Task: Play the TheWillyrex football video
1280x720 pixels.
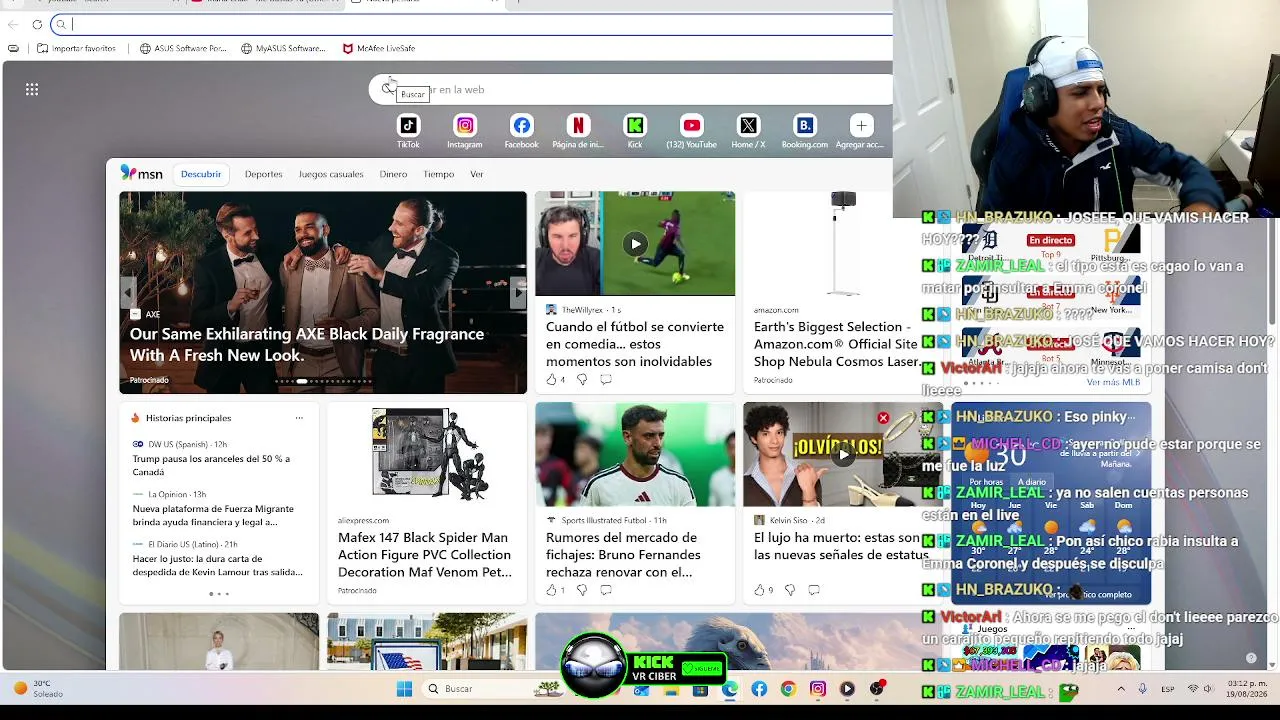Action: click(x=635, y=244)
